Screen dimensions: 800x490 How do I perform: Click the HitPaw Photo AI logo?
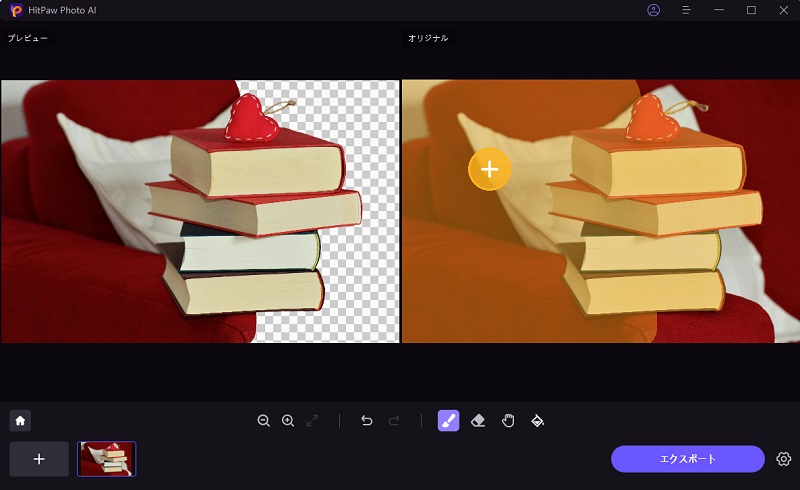(x=16, y=10)
